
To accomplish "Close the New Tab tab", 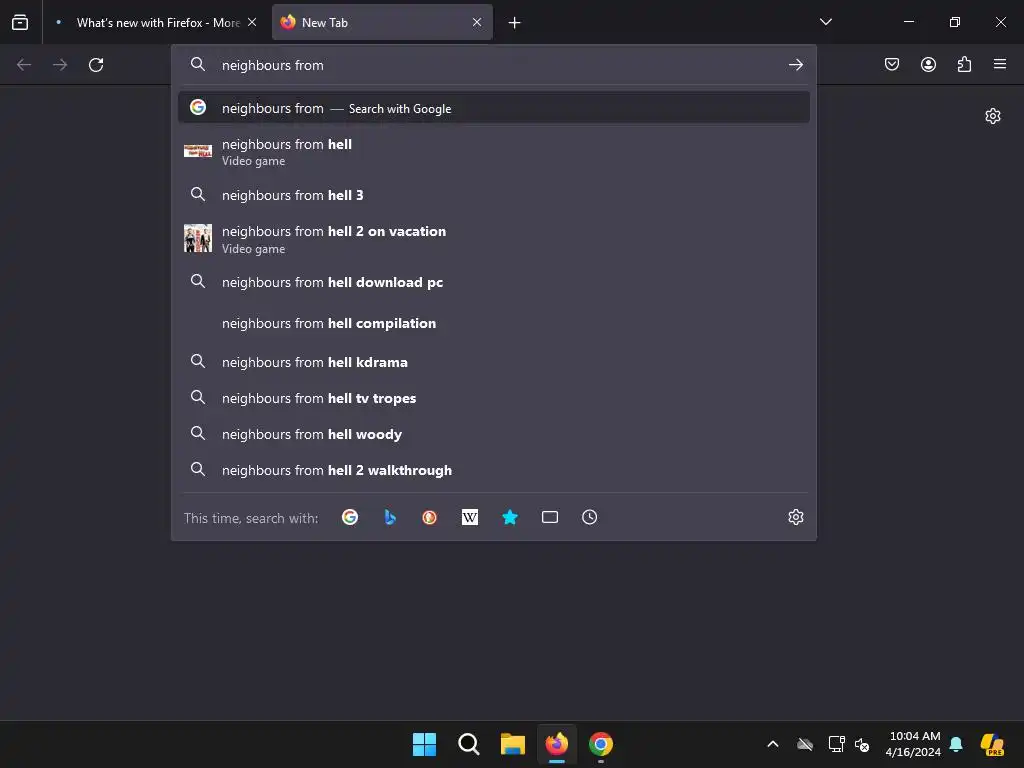I will point(477,22).
